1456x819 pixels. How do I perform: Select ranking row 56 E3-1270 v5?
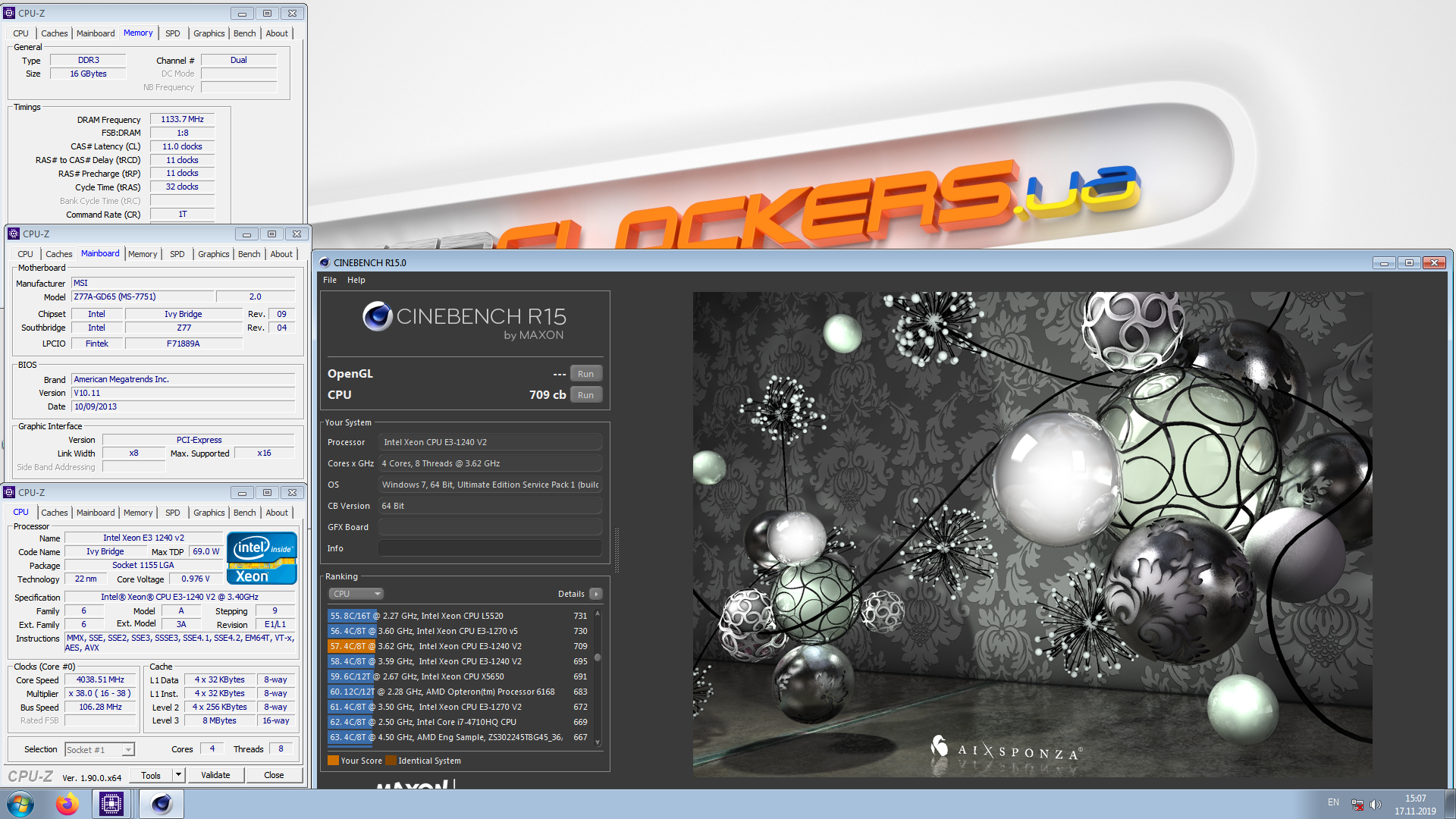pyautogui.click(x=459, y=631)
